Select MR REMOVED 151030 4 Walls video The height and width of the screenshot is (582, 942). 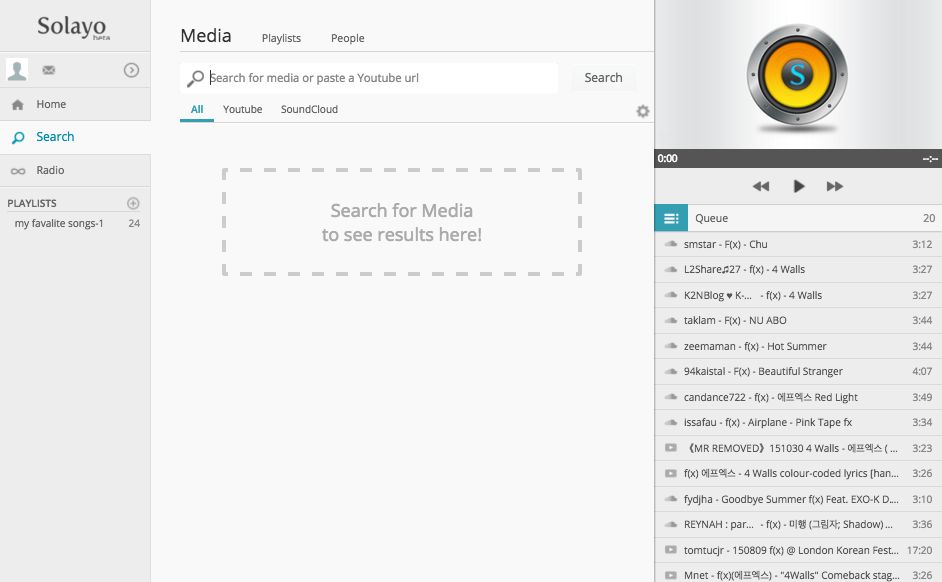[x=798, y=449]
